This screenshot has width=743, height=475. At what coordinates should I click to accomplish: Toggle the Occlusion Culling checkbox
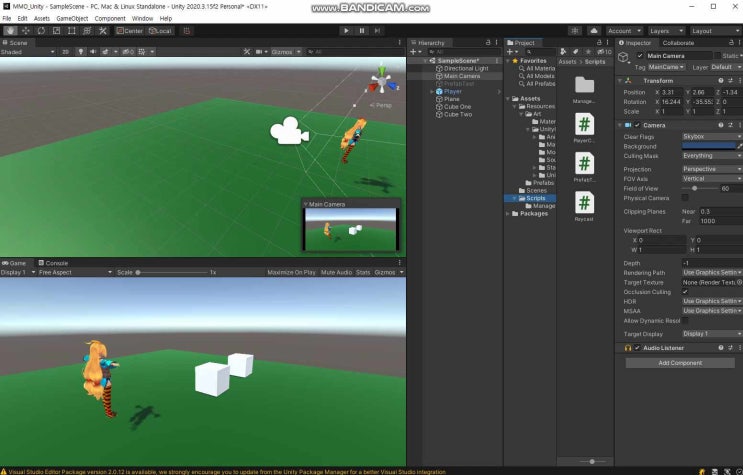tap(685, 292)
